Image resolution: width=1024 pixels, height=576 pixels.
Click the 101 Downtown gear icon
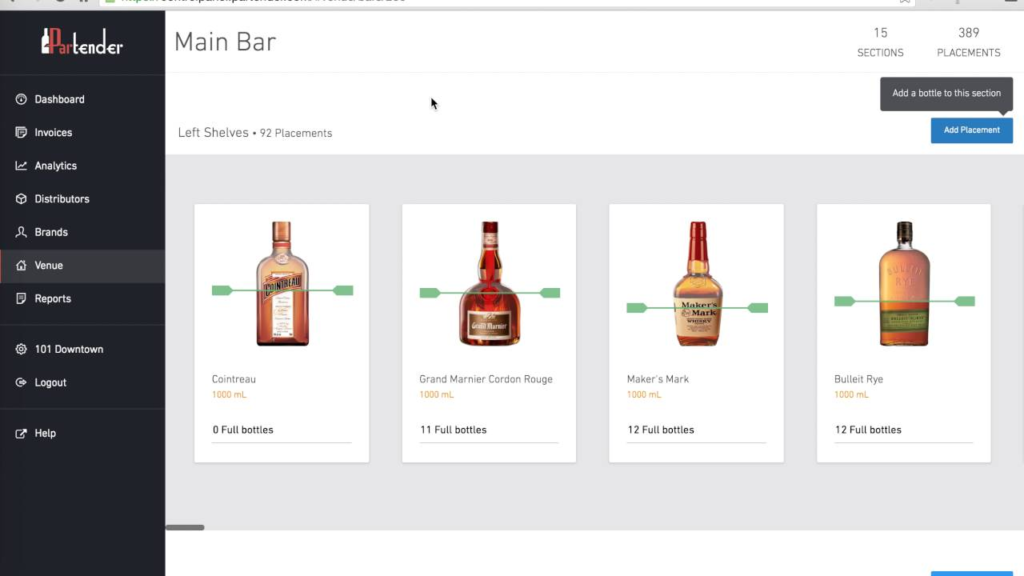[x=21, y=350]
